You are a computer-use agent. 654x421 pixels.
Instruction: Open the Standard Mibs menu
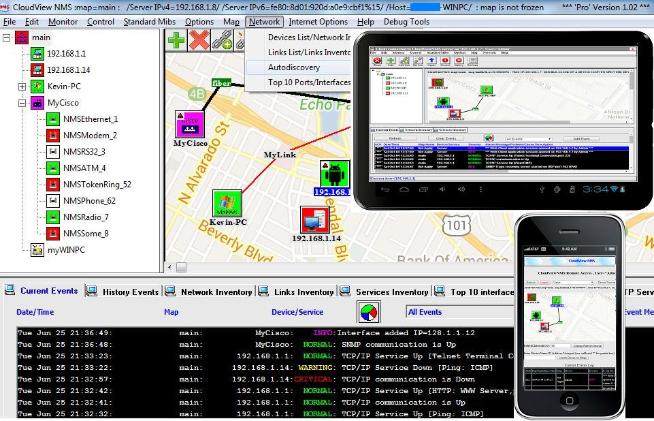[x=149, y=22]
